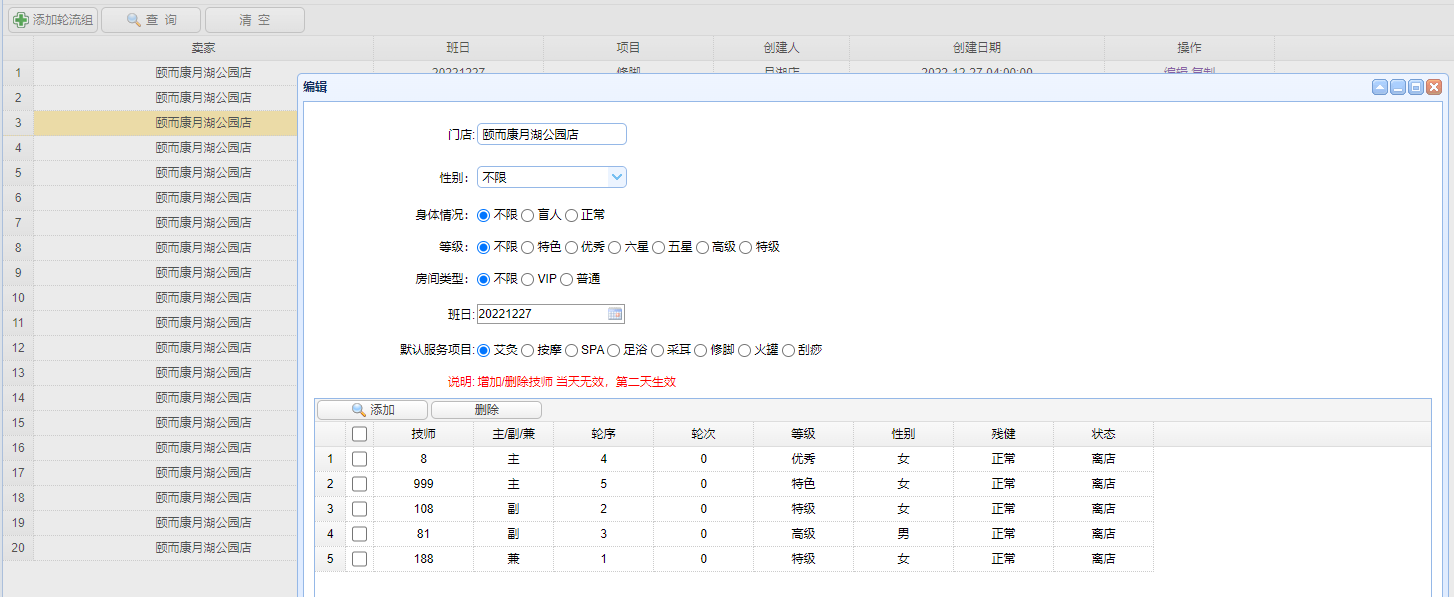Select 足浴 as default service item
The image size is (1454, 597).
[x=614, y=350]
